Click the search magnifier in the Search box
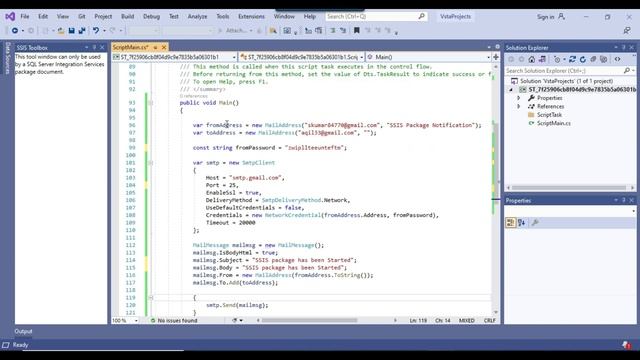Screen dimensions: 640x360 tap(422, 16)
